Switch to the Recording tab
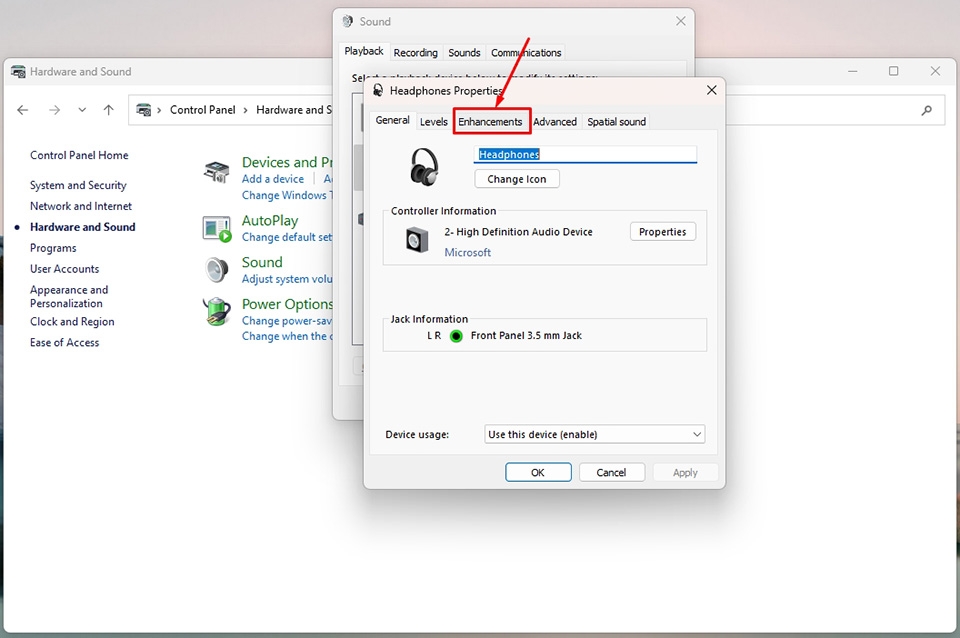This screenshot has width=960, height=638. pos(415,52)
